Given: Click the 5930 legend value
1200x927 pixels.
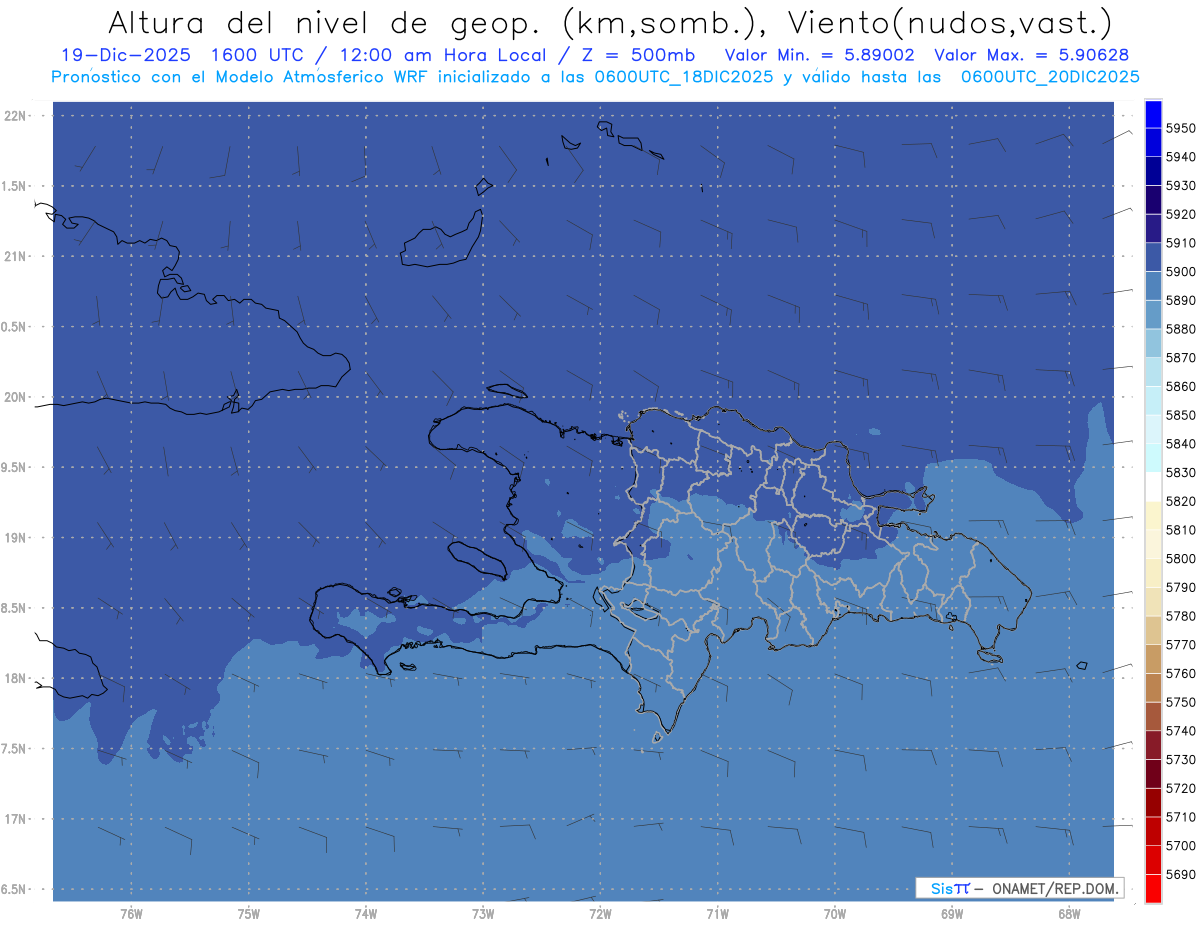Looking at the screenshot, I should (1180, 186).
